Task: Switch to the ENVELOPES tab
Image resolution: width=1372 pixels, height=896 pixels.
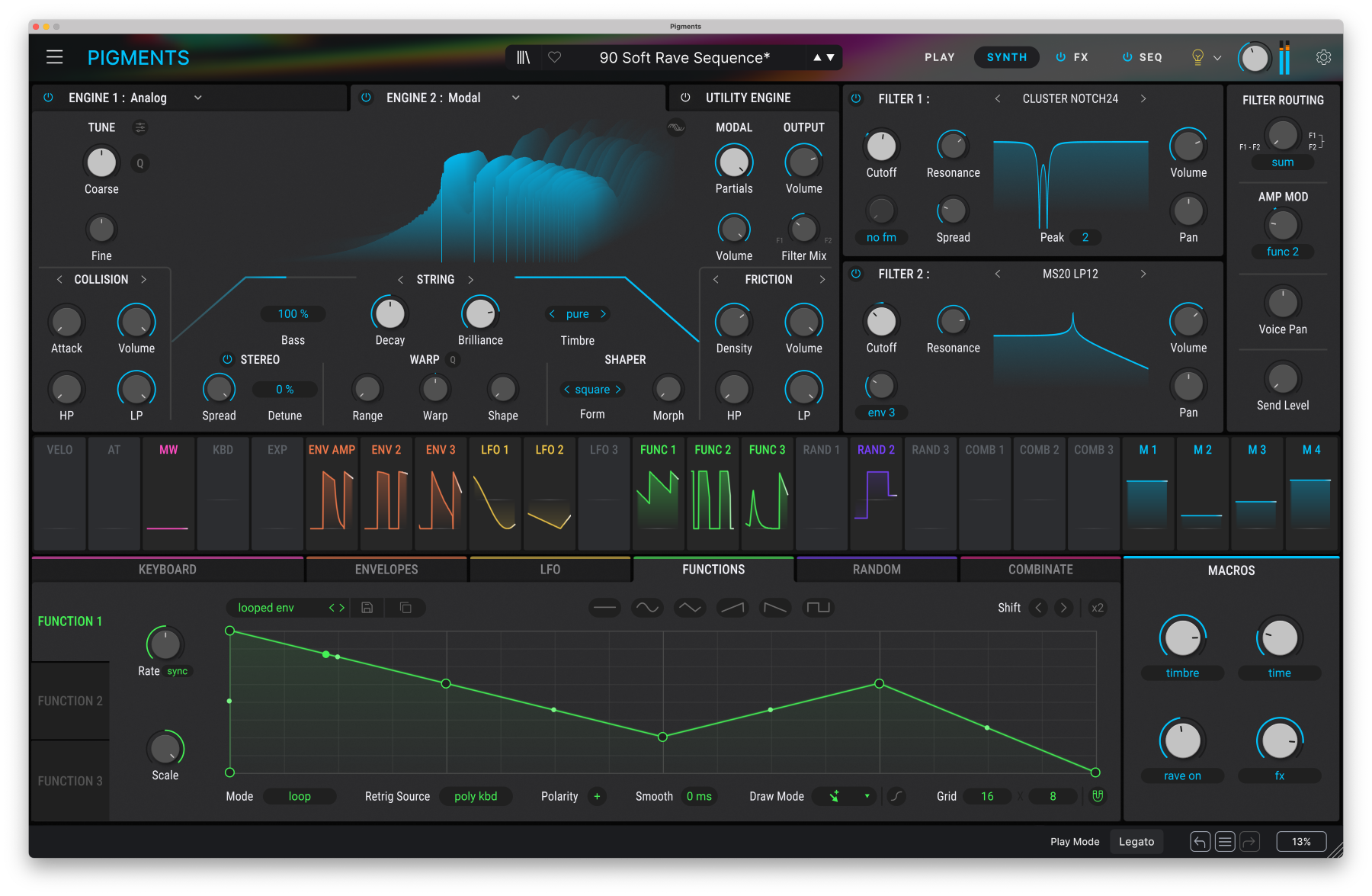Action: click(386, 570)
